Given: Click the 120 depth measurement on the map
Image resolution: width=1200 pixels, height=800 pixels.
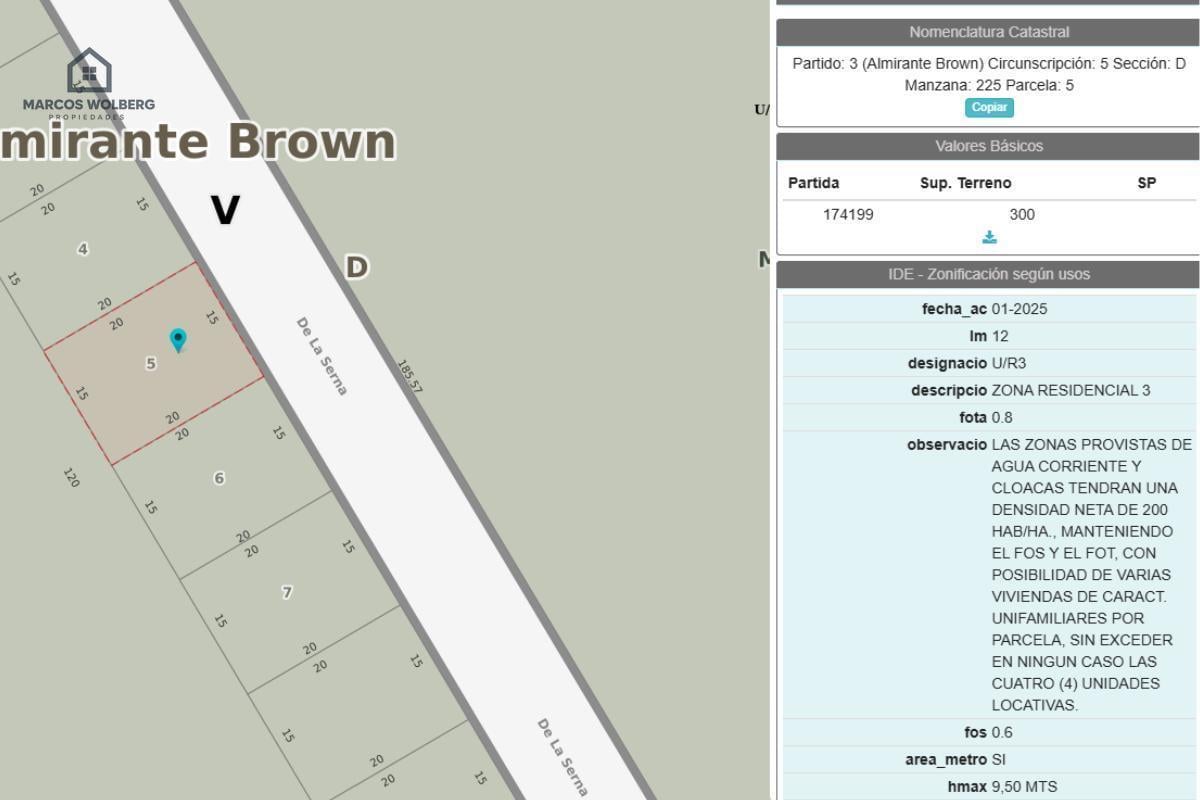Looking at the screenshot, I should coord(71,477).
